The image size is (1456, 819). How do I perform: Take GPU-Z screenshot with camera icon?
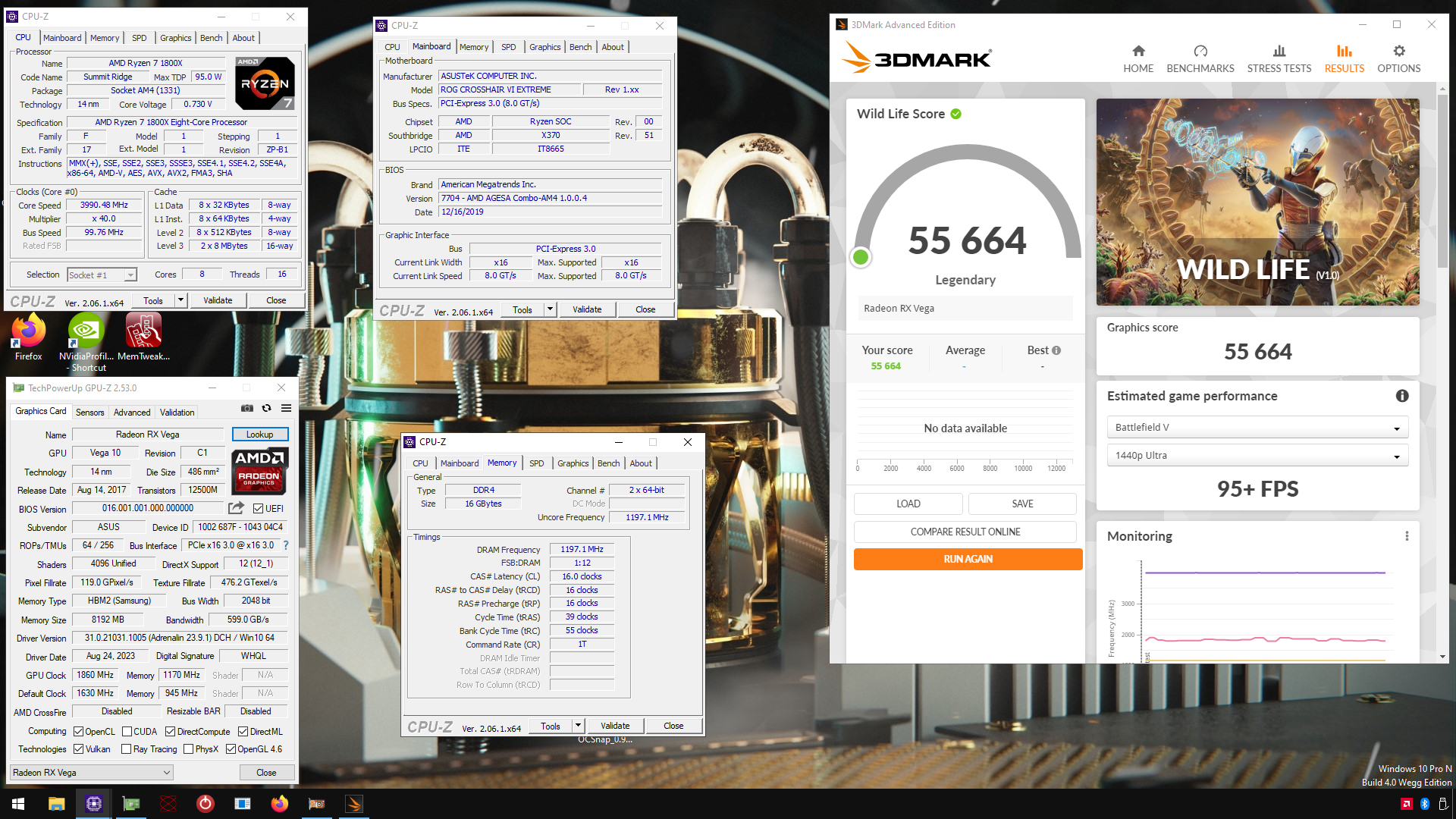pos(247,408)
